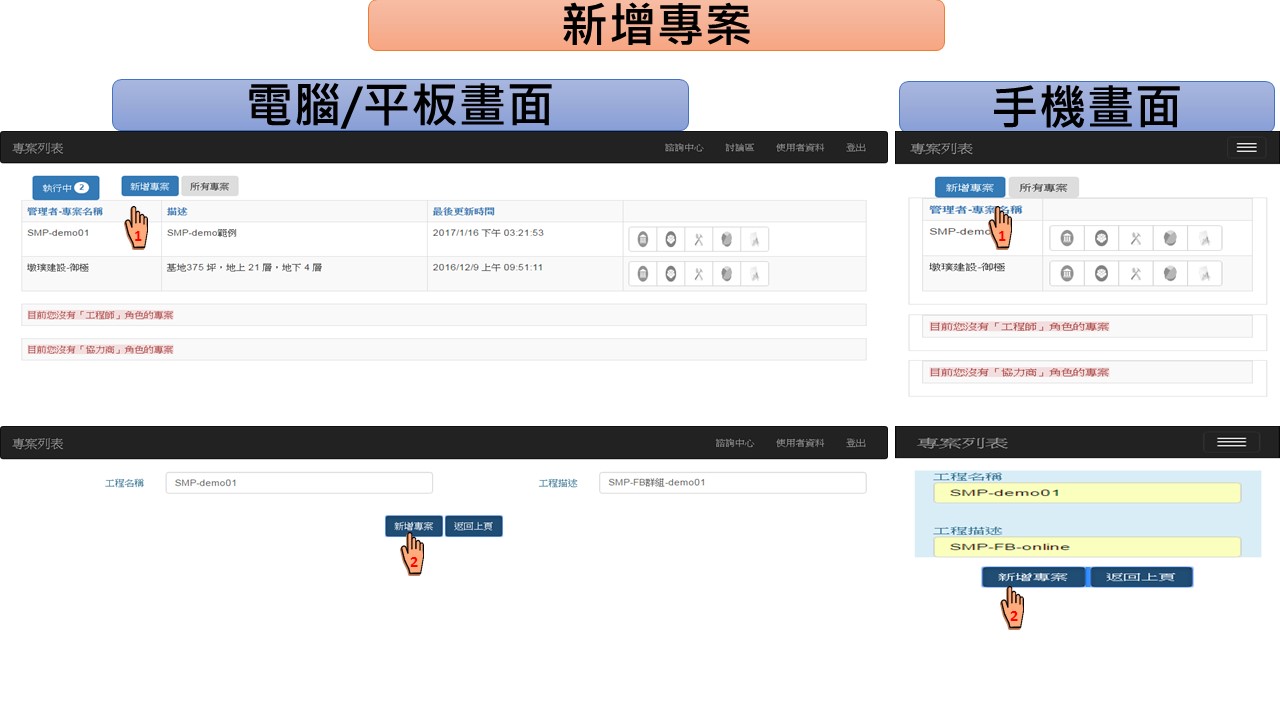Click trash icon for SMP-demo01 in desktop view
Screen dimensions: 1280x720
pos(643,240)
